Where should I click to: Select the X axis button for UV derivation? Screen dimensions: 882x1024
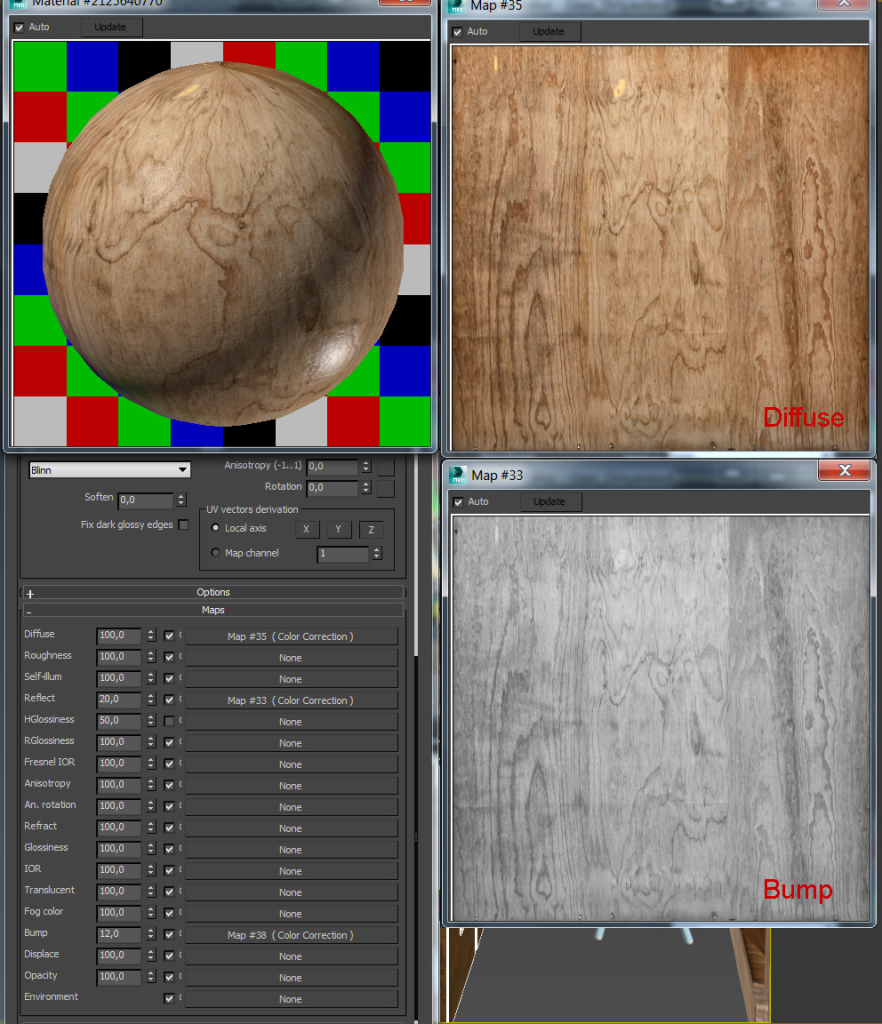(307, 529)
